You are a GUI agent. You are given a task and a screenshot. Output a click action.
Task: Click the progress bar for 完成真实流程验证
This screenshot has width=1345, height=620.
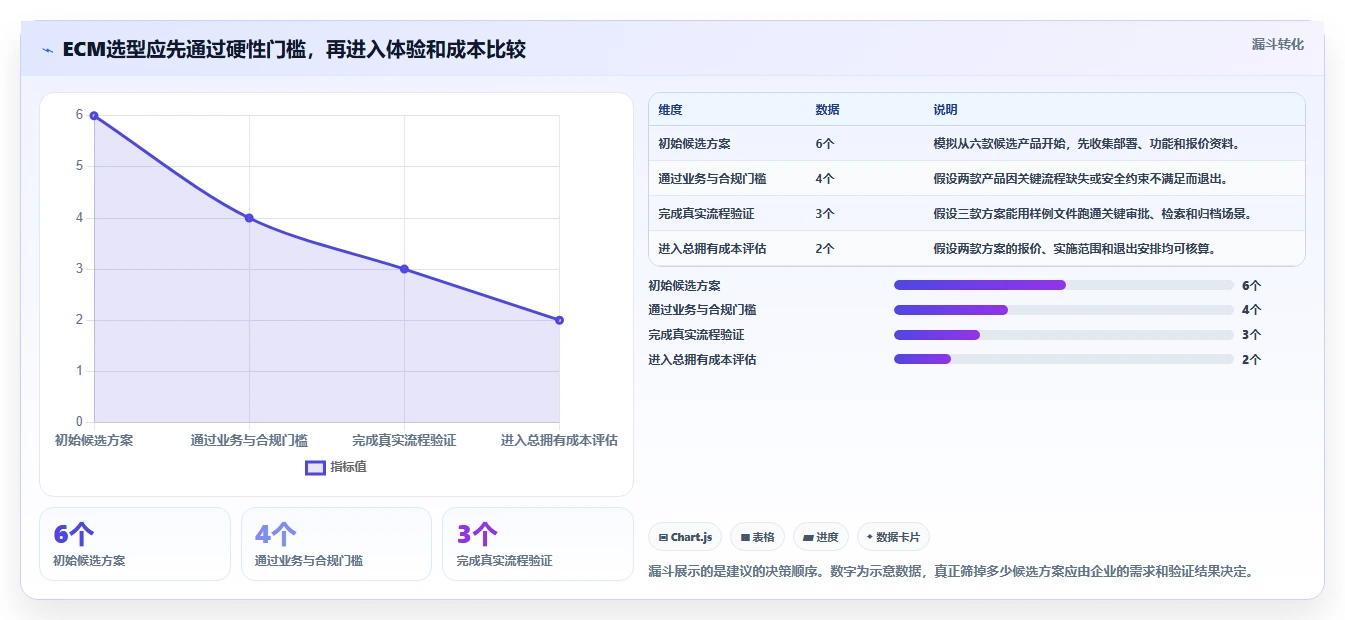1063,335
